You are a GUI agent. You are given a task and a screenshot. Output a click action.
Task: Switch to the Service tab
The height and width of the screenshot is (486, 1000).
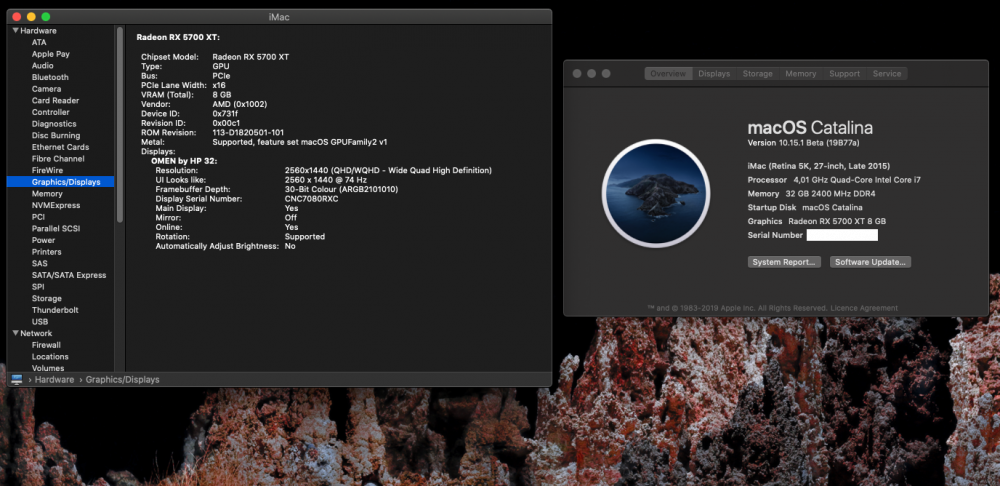point(886,73)
